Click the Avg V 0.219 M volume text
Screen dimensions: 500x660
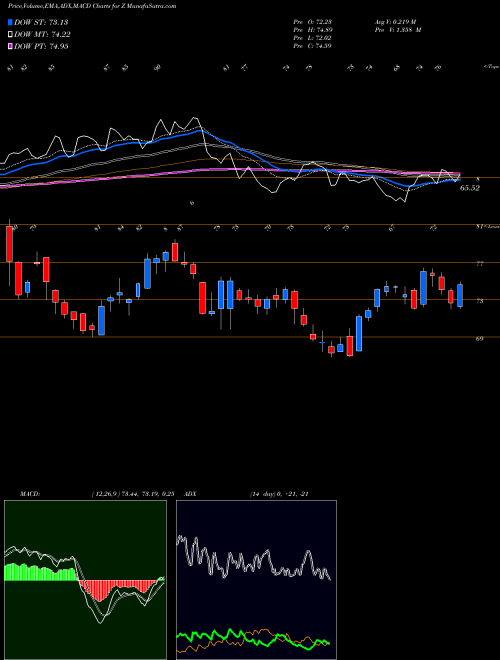(x=395, y=22)
